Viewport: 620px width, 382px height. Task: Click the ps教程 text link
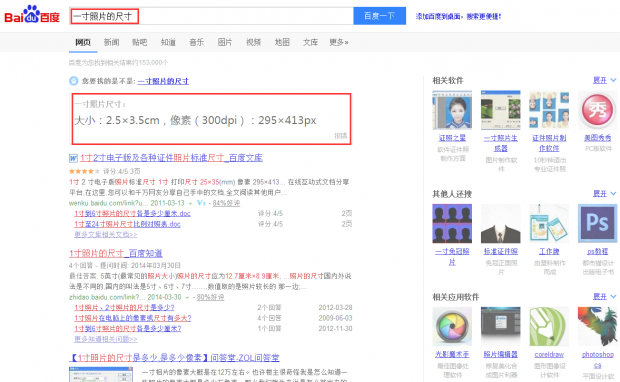[597, 252]
